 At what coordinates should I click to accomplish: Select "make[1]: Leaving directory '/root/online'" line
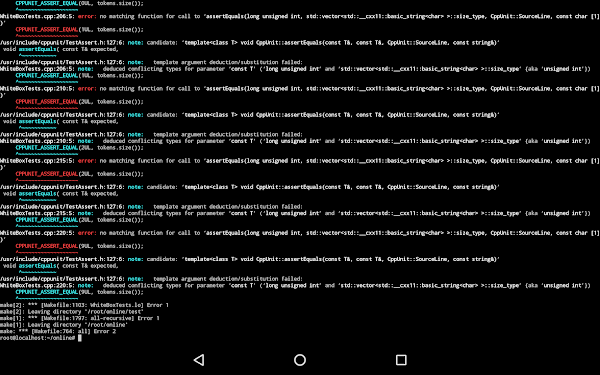tap(64, 324)
